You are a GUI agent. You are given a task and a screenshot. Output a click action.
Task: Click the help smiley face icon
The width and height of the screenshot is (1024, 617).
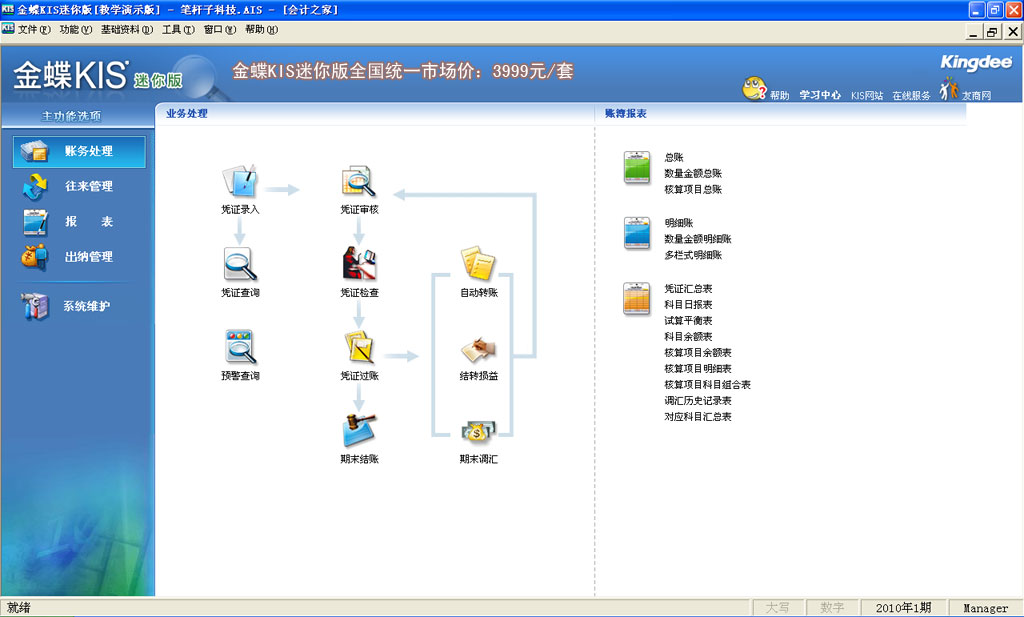tap(754, 88)
